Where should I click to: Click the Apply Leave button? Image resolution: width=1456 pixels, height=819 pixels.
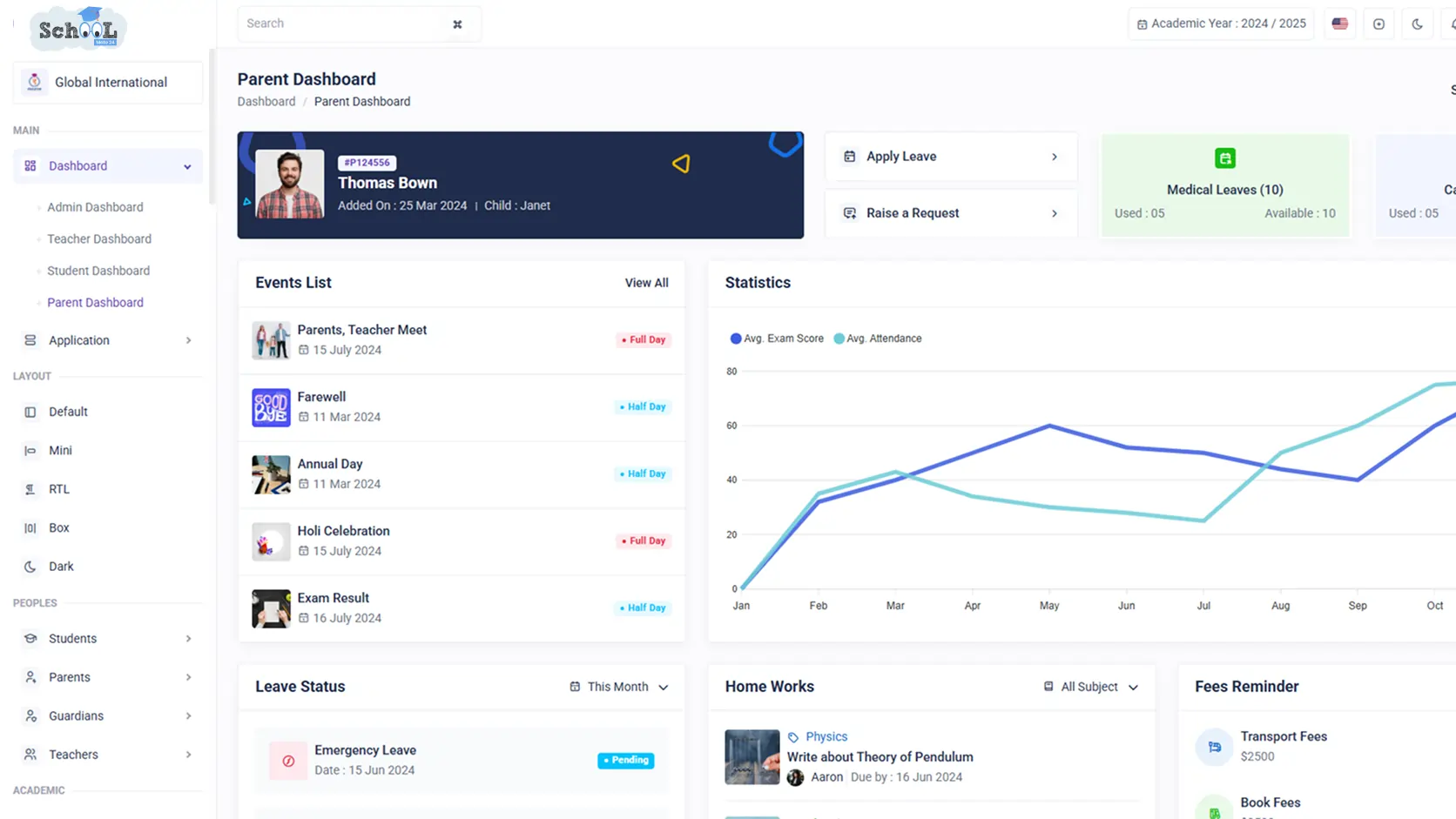click(951, 157)
